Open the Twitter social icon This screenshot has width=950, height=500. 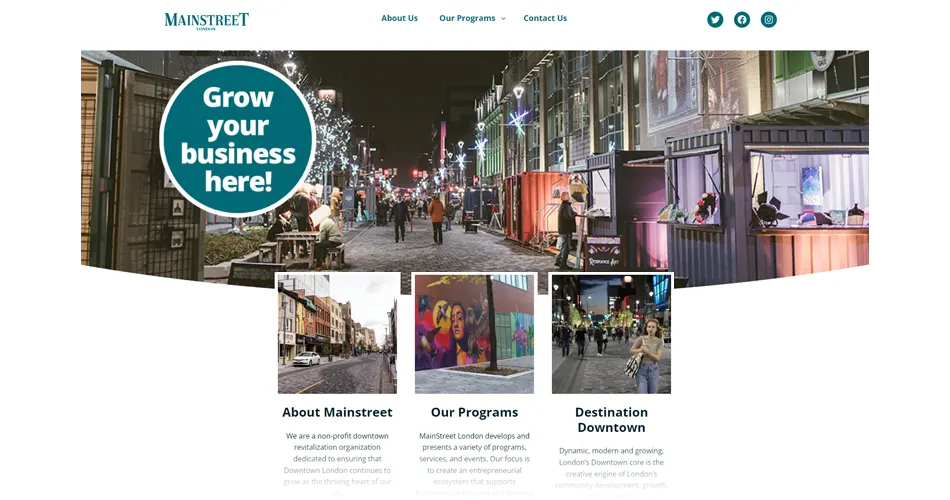click(715, 19)
